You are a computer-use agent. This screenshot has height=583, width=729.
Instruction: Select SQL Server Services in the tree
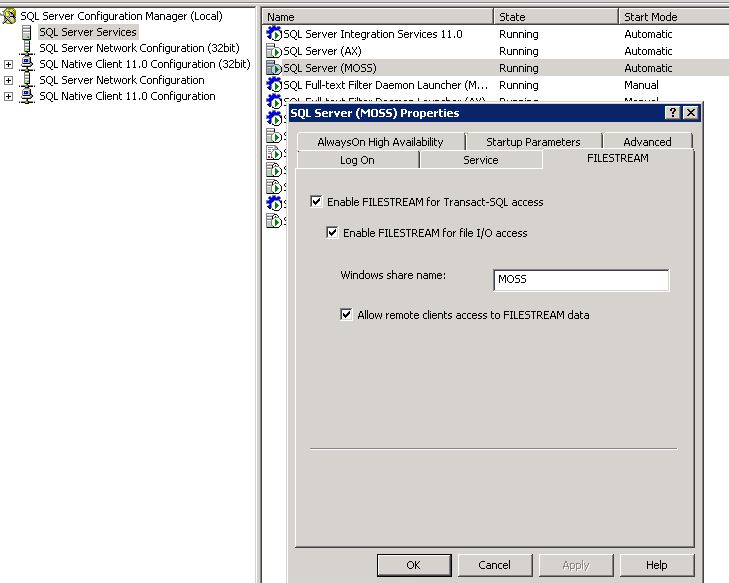[88, 32]
